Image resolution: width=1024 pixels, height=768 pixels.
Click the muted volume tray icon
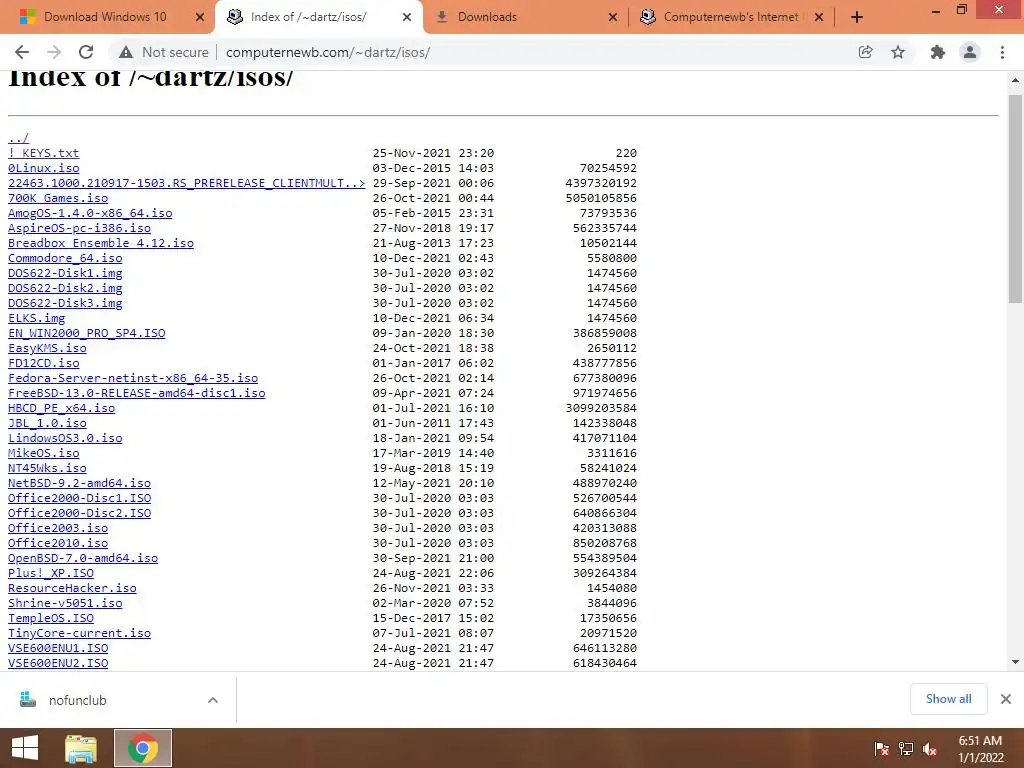point(930,748)
